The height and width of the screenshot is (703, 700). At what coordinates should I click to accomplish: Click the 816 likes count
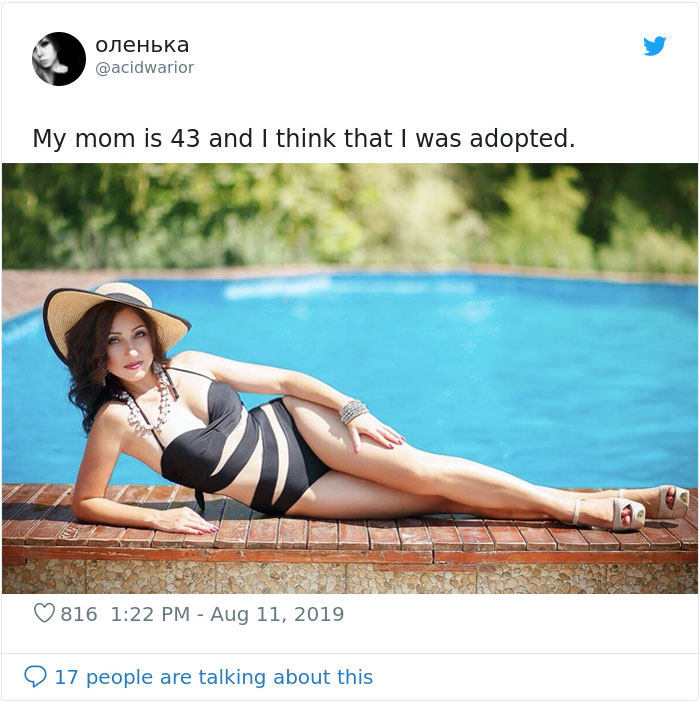pos(79,614)
